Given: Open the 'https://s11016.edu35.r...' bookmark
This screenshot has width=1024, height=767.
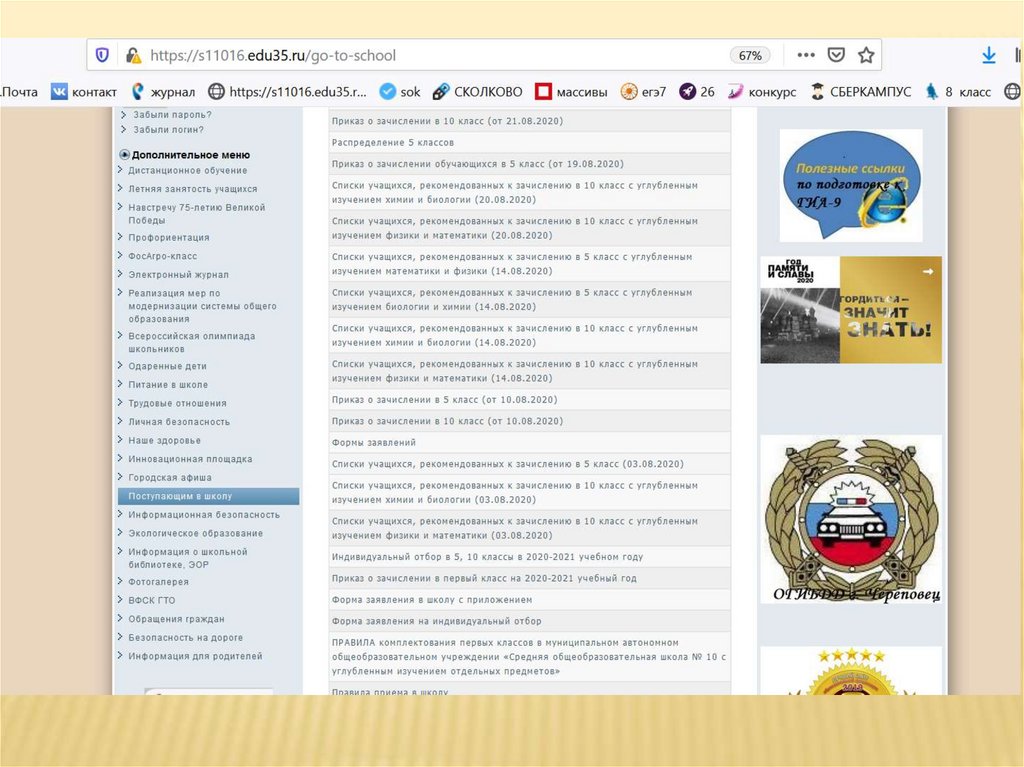Looking at the screenshot, I should pyautogui.click(x=287, y=92).
